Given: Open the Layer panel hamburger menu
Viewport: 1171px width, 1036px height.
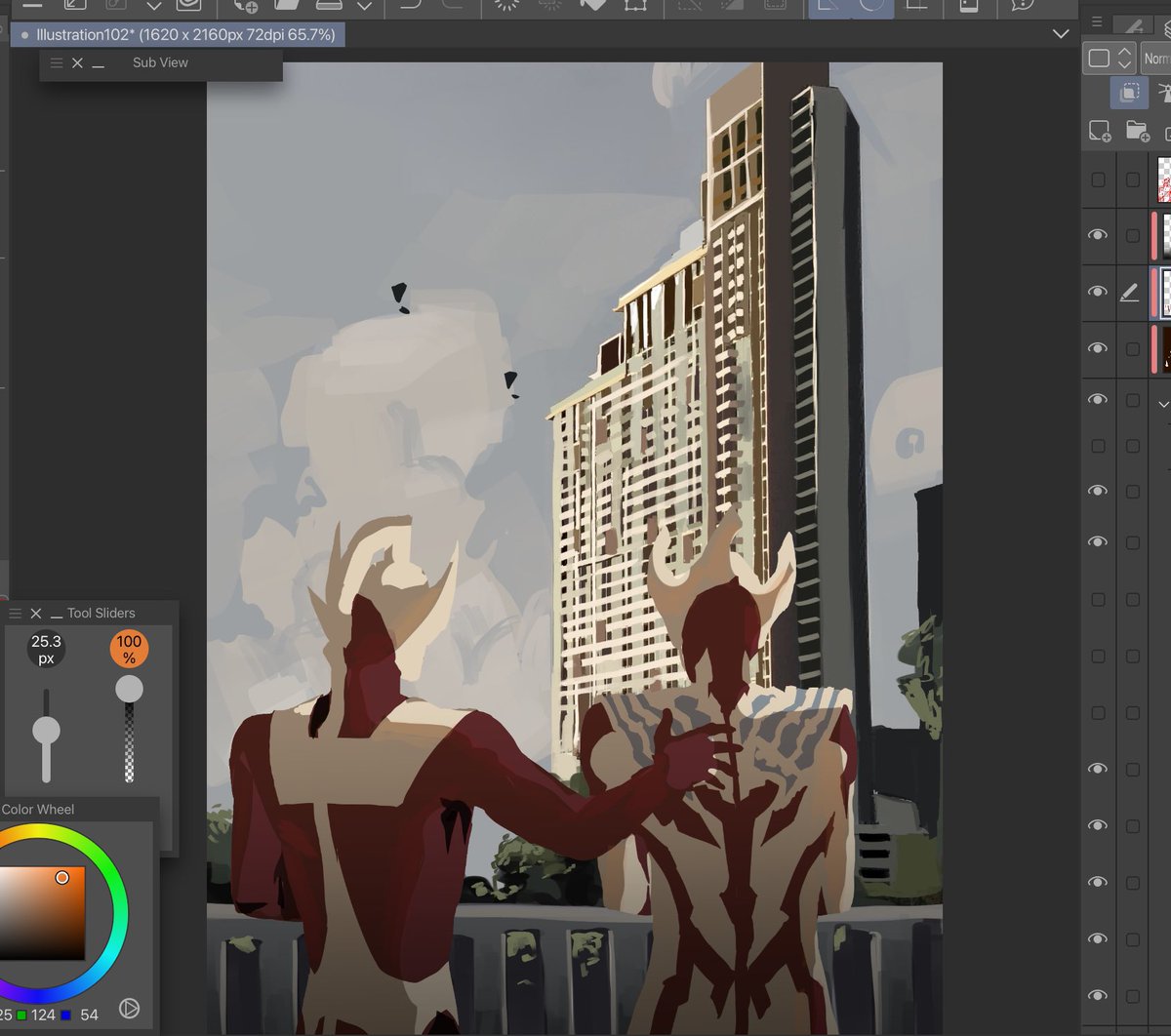Looking at the screenshot, I should tap(1097, 21).
